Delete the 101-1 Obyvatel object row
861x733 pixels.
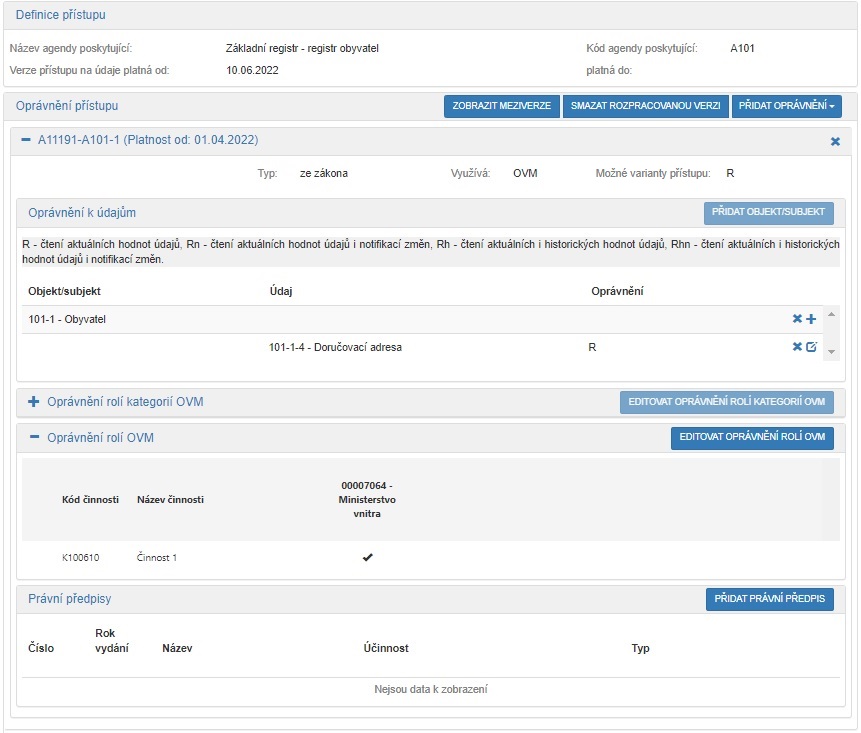(797, 319)
